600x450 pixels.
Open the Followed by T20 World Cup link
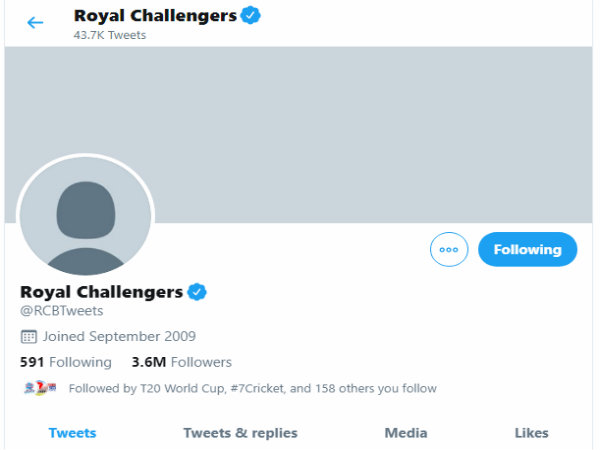[x=253, y=388]
